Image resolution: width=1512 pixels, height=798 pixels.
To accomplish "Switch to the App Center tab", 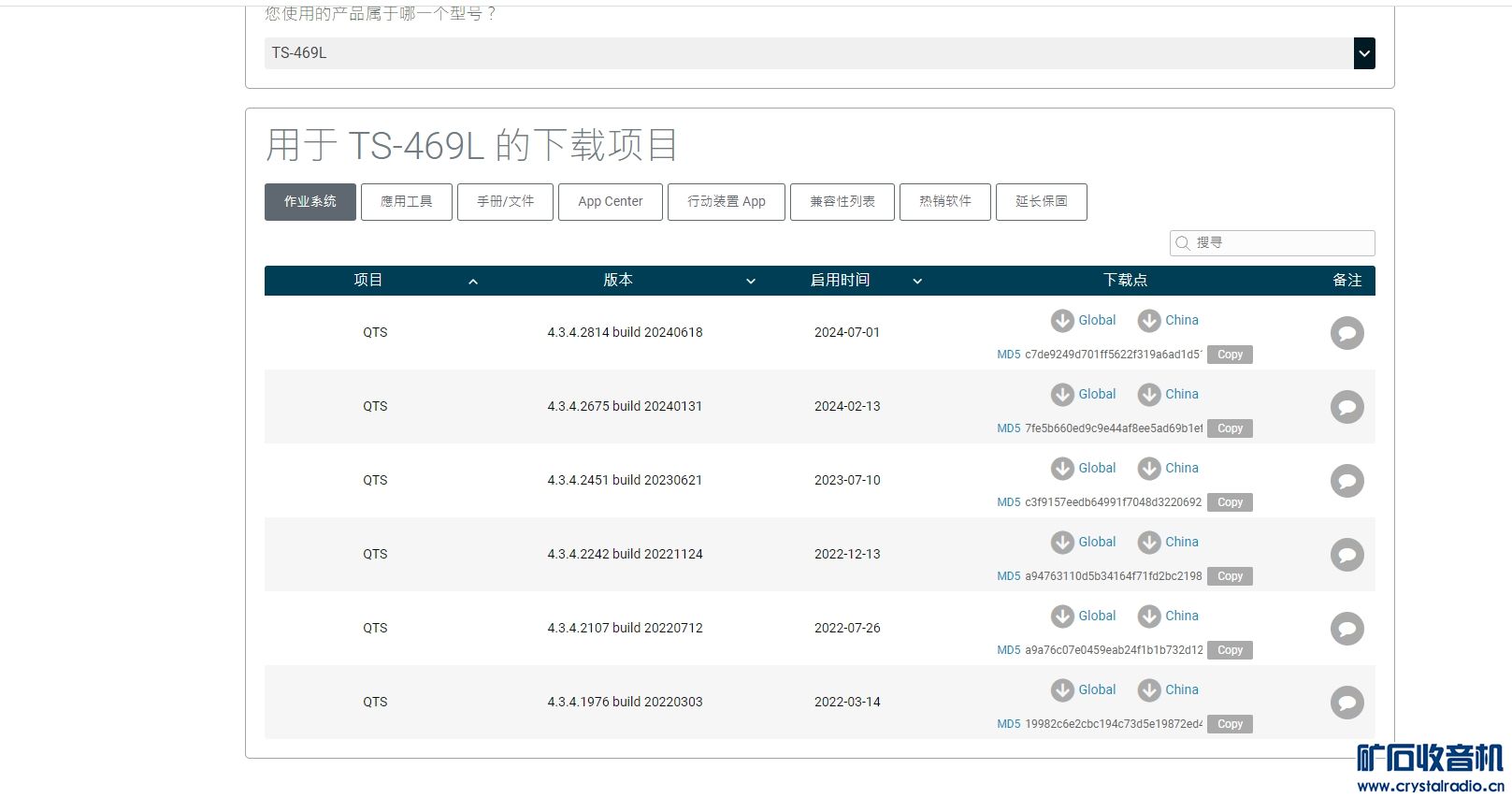I will (610, 202).
